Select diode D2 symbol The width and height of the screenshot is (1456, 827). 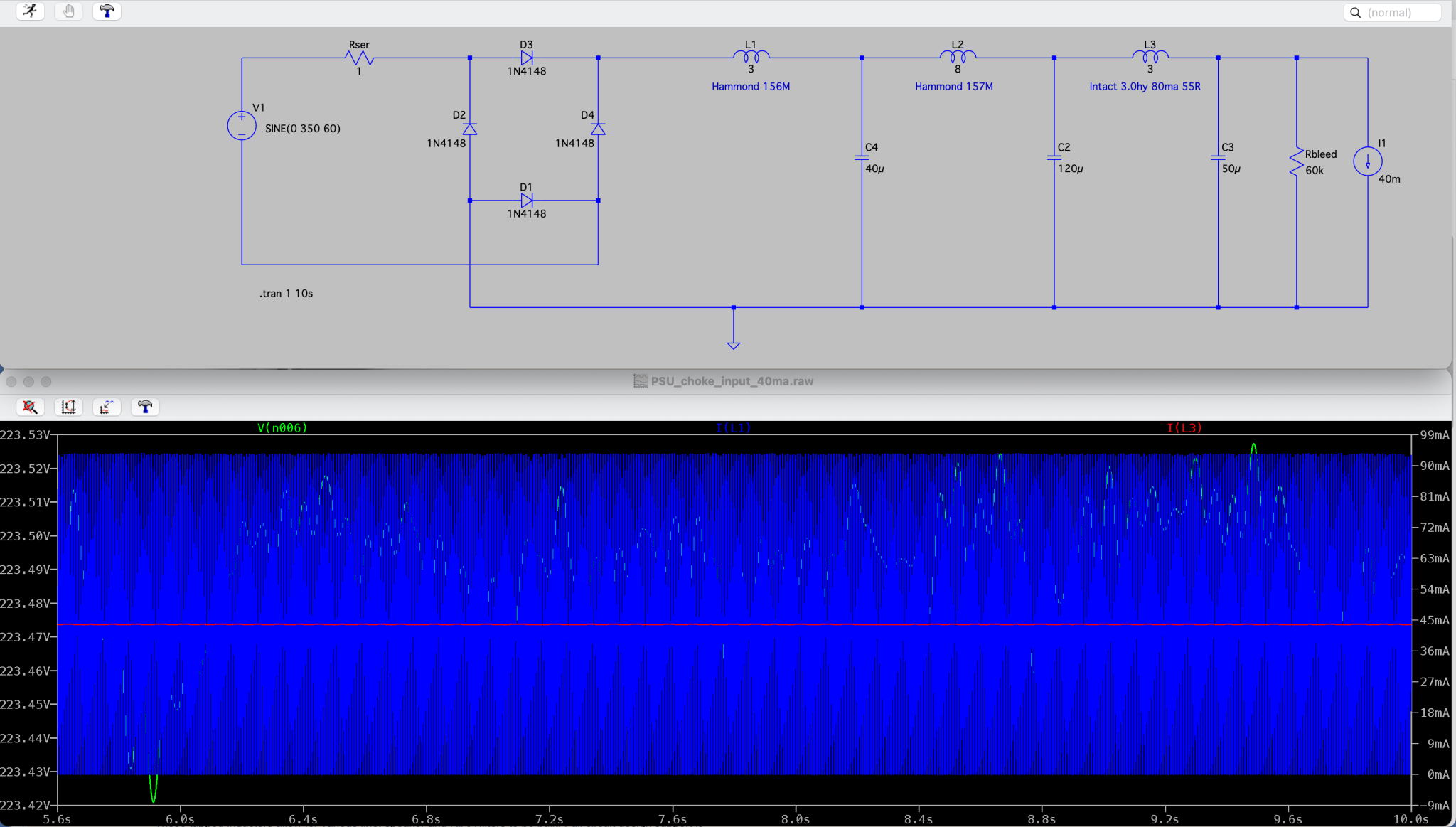pyautogui.click(x=470, y=129)
